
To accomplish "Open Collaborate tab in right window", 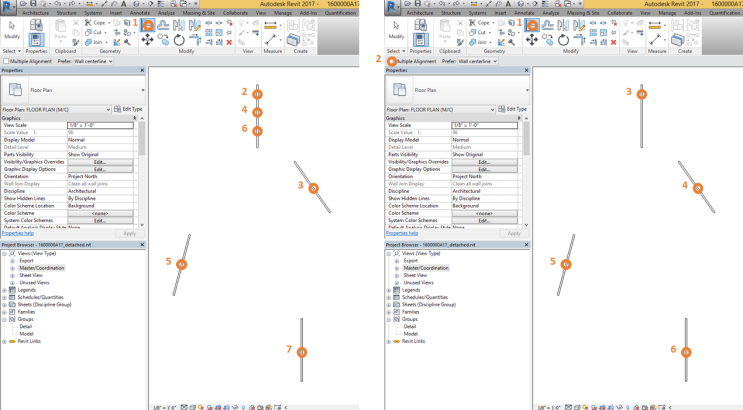I will [x=620, y=13].
